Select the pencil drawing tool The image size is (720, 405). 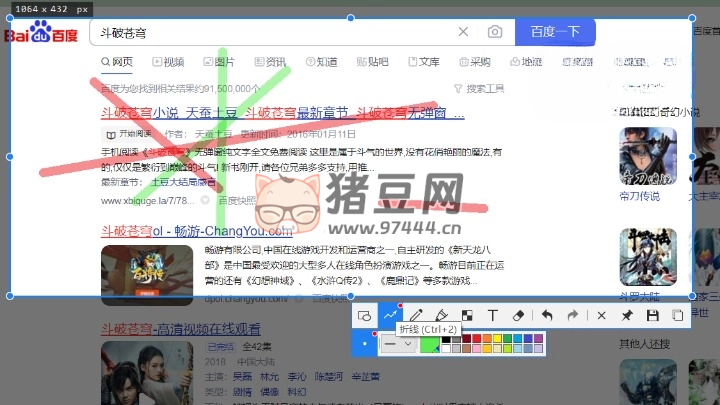(416, 315)
